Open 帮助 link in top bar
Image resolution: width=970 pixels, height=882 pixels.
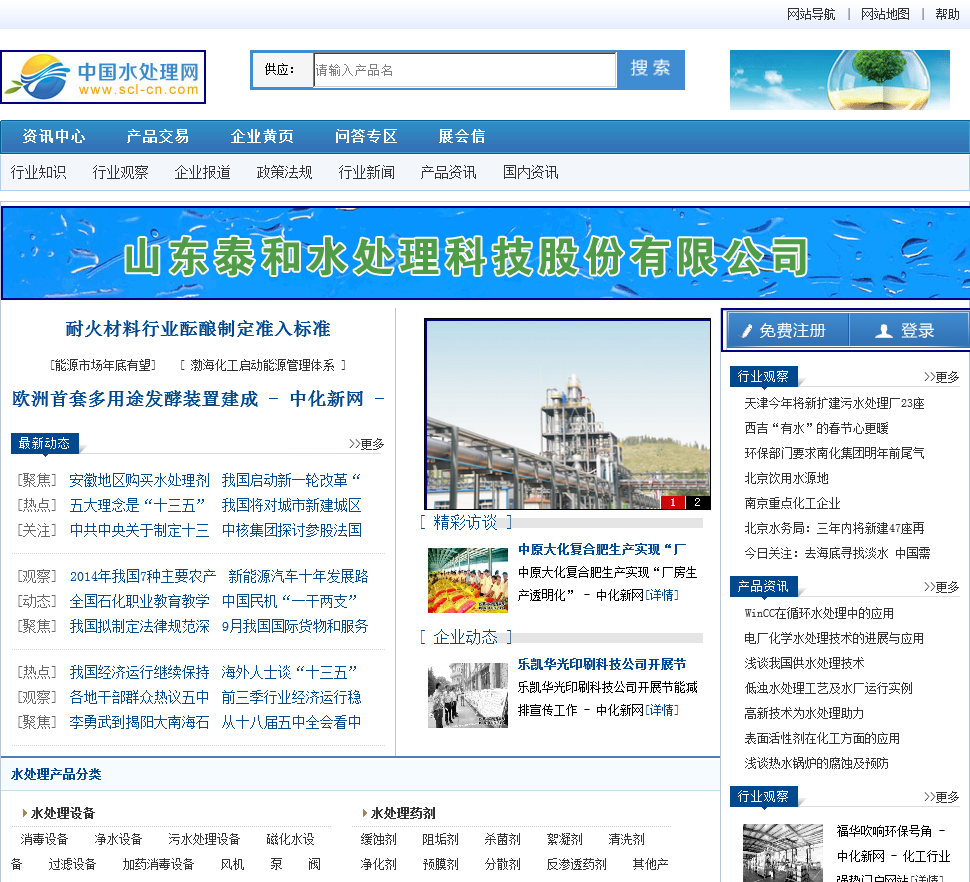[x=947, y=14]
